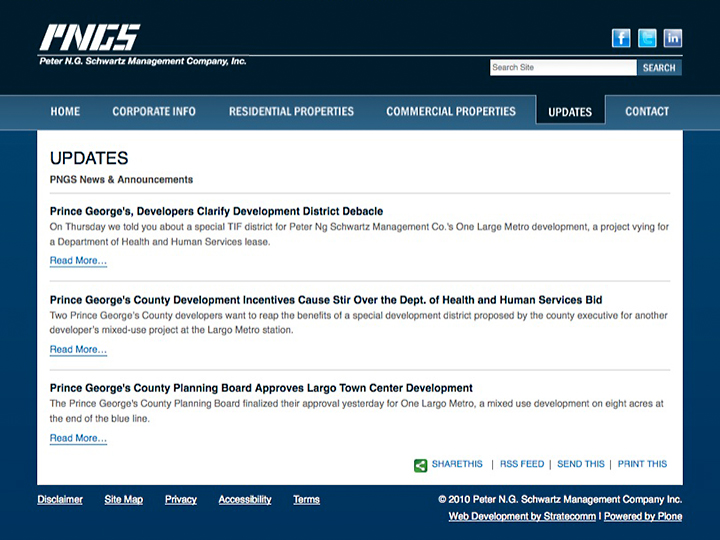Click the Print This link
Image resolution: width=720 pixels, height=540 pixels.
[x=642, y=464]
